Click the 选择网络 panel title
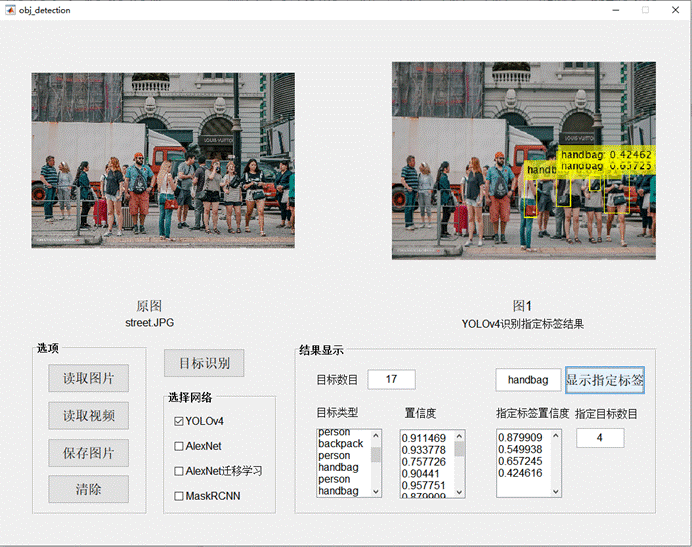 pos(190,397)
